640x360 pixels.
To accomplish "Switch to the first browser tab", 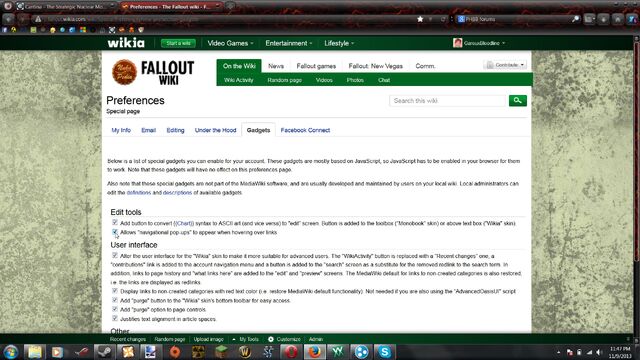I will 66,7.
